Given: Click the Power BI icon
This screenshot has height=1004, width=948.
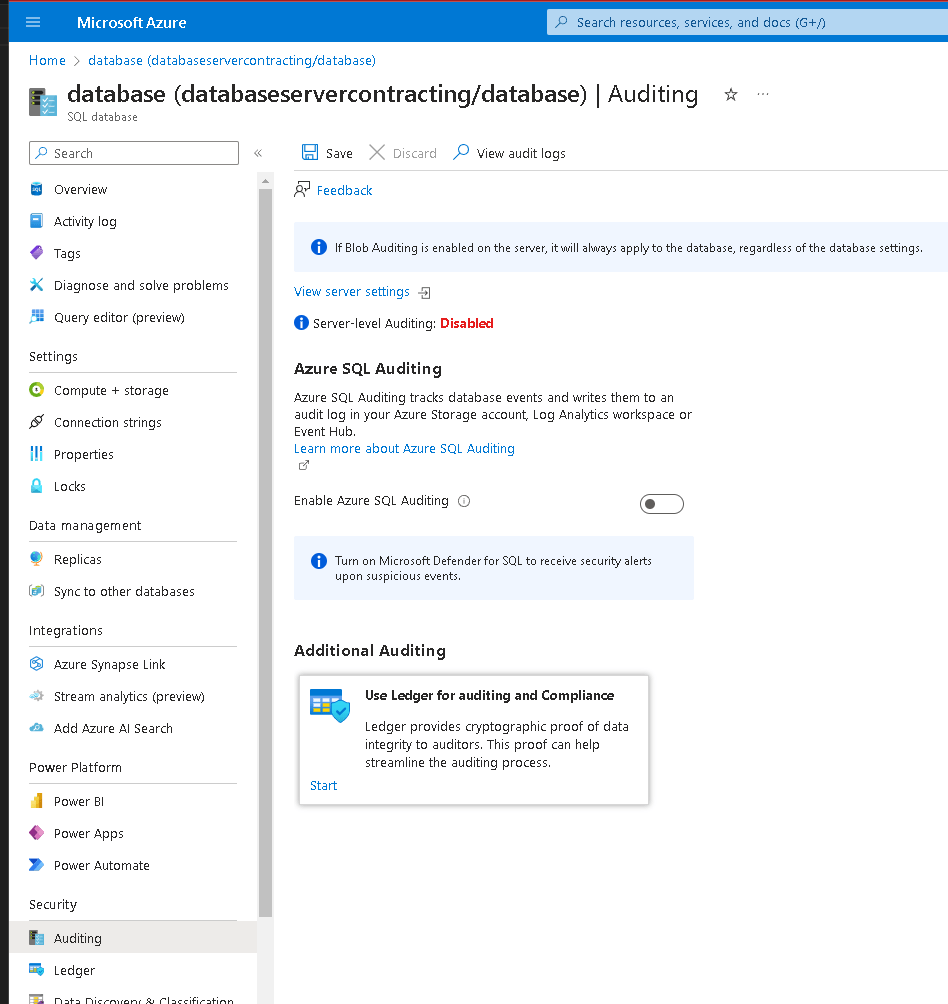Looking at the screenshot, I should pyautogui.click(x=36, y=801).
